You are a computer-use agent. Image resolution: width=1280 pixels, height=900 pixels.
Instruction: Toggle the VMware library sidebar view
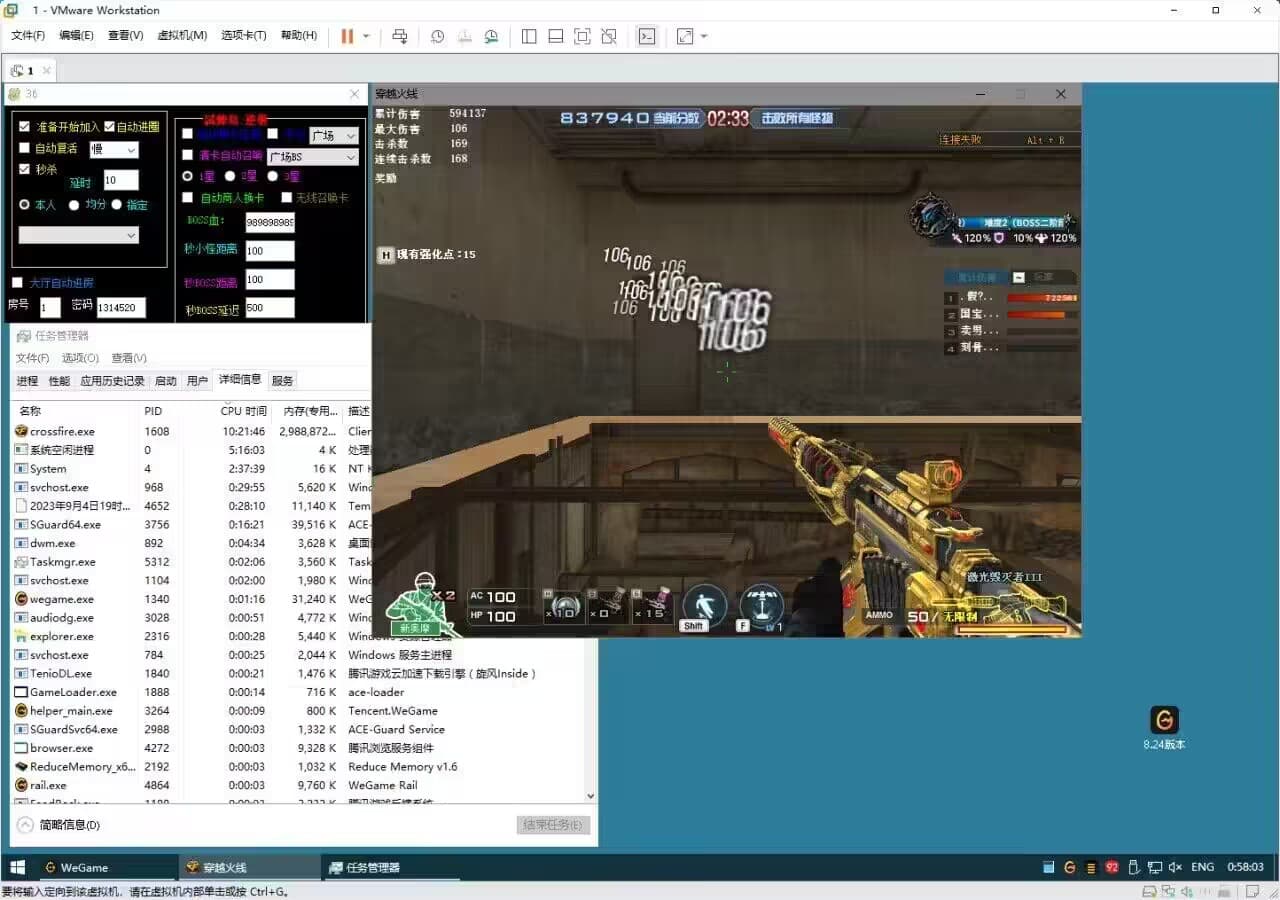[x=529, y=36]
